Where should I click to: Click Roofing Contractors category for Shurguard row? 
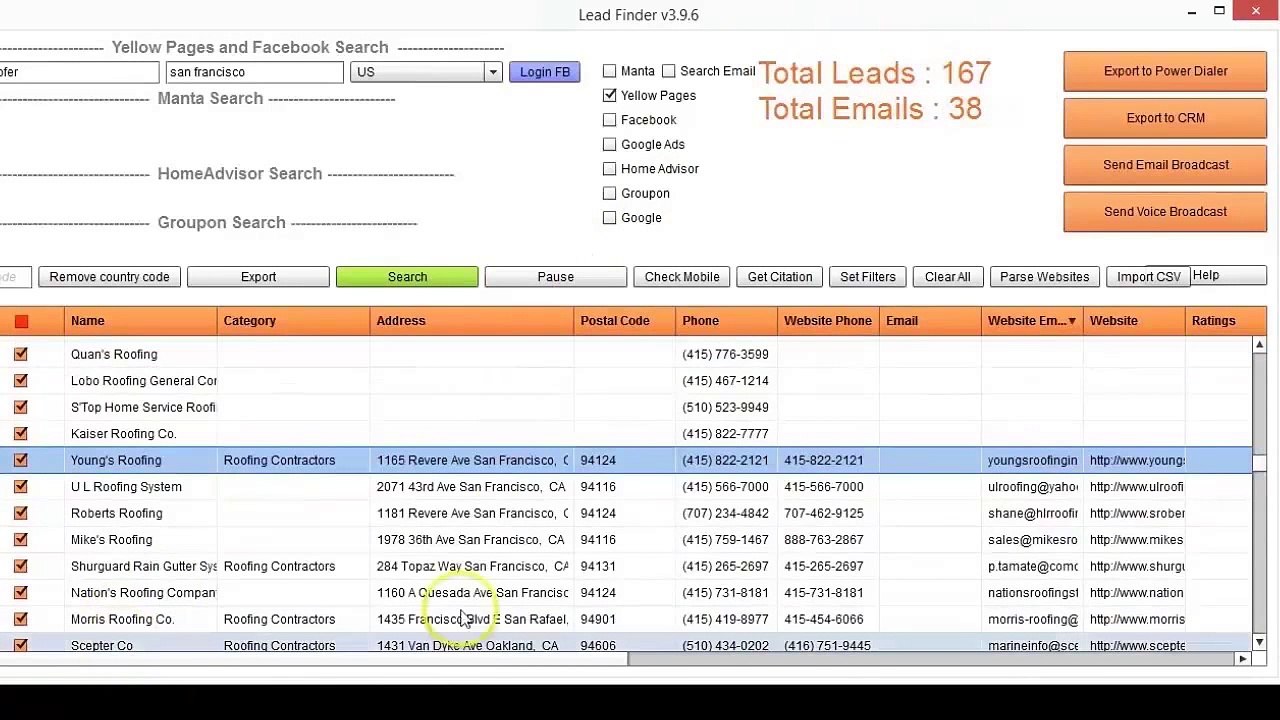click(279, 566)
